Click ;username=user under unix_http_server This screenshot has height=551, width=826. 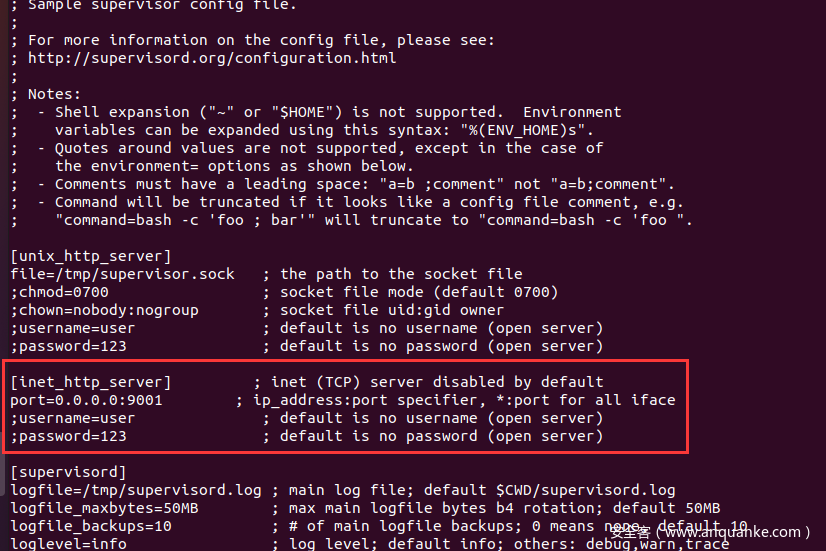coord(73,328)
